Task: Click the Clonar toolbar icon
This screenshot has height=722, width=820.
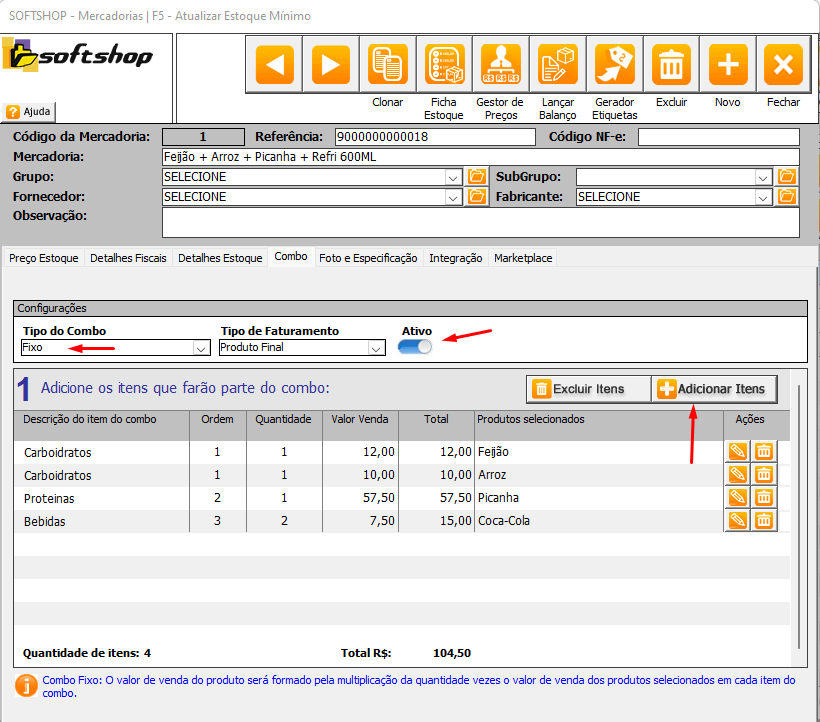Action: (387, 66)
